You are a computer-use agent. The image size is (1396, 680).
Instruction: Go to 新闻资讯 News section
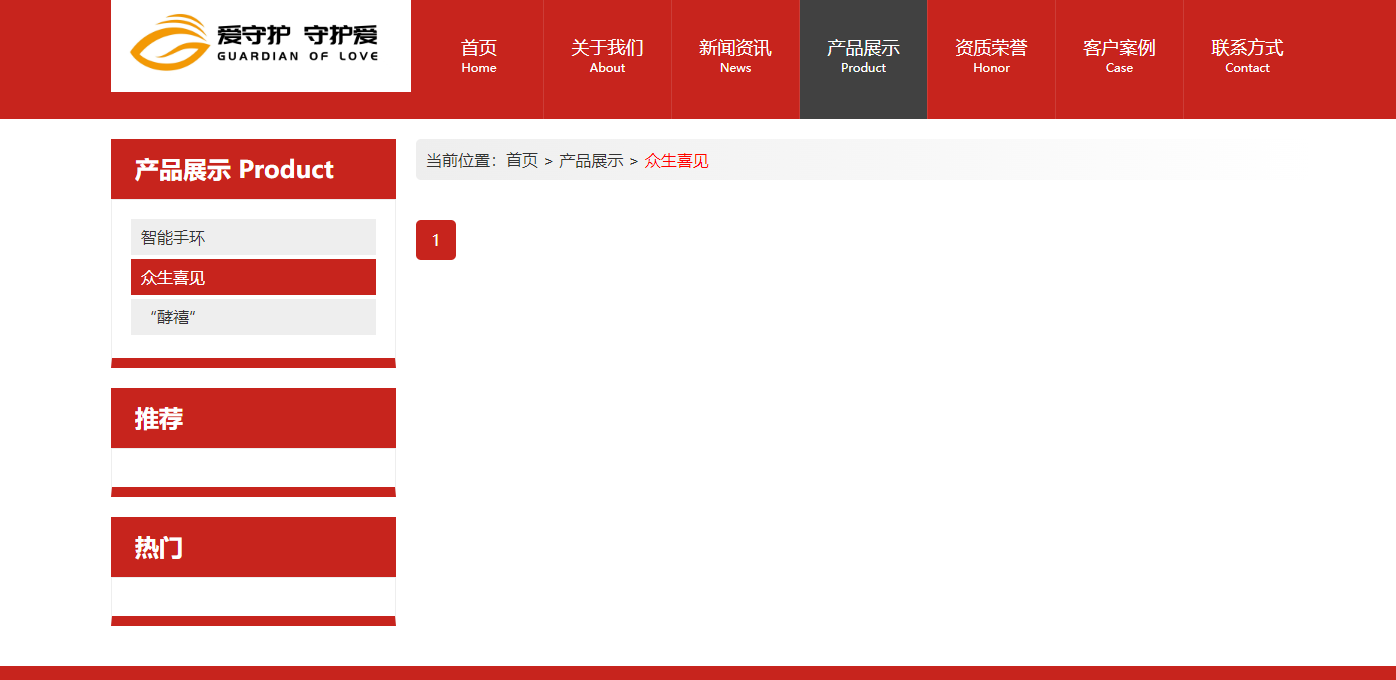pos(735,59)
